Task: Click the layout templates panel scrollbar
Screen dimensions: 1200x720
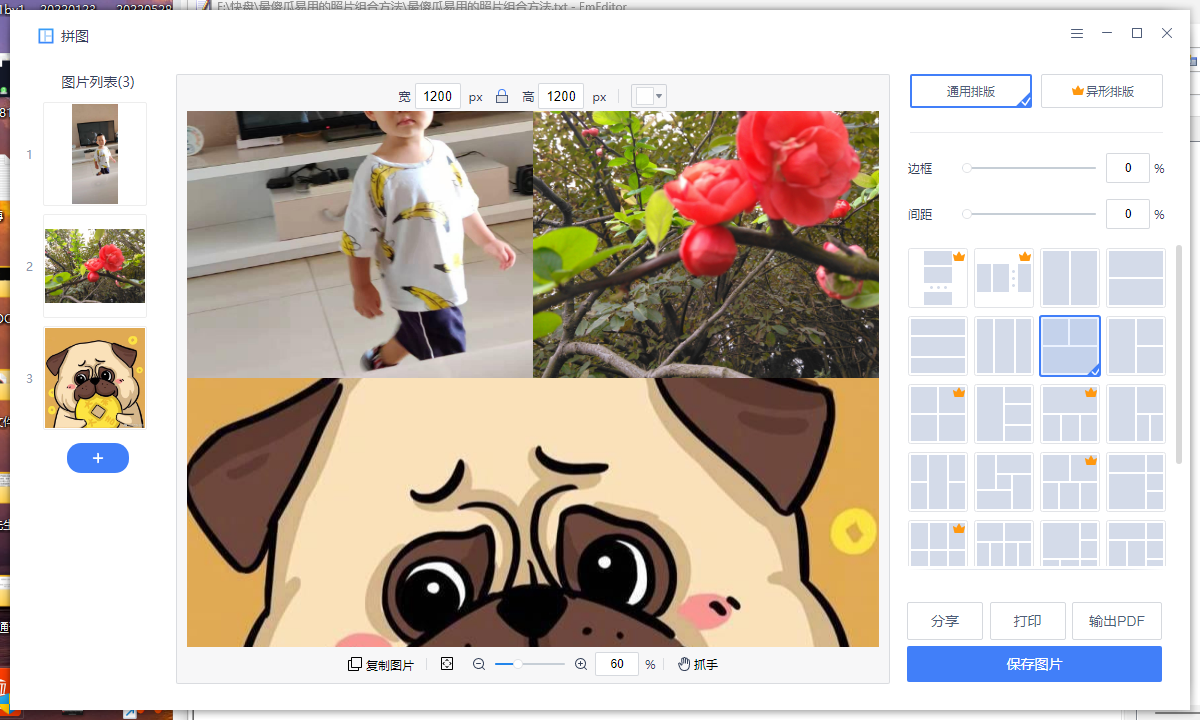Action: [x=1178, y=354]
